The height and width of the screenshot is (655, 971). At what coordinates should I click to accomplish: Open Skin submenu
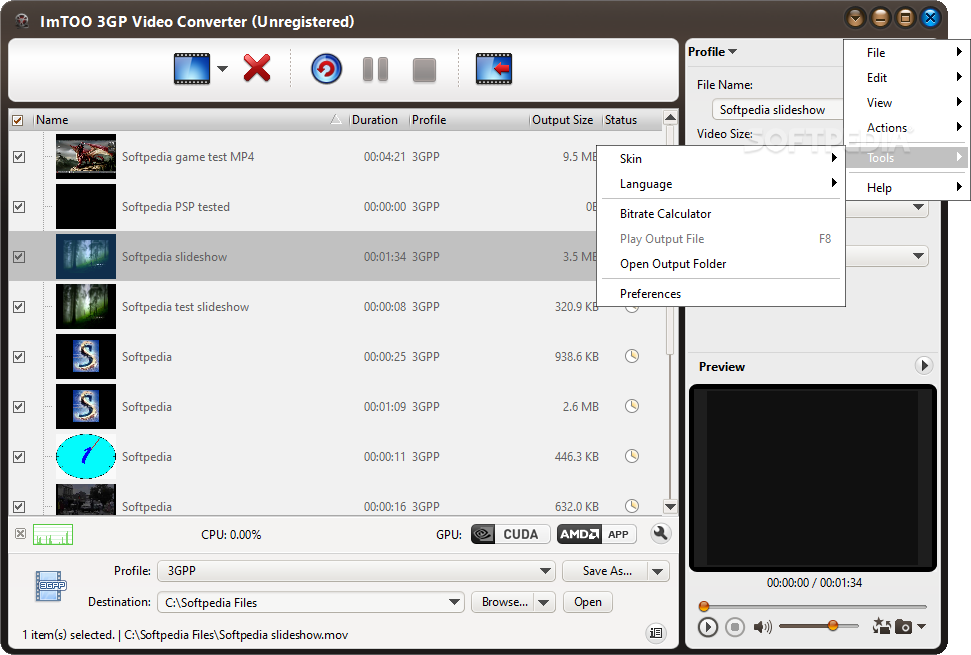tap(721, 158)
